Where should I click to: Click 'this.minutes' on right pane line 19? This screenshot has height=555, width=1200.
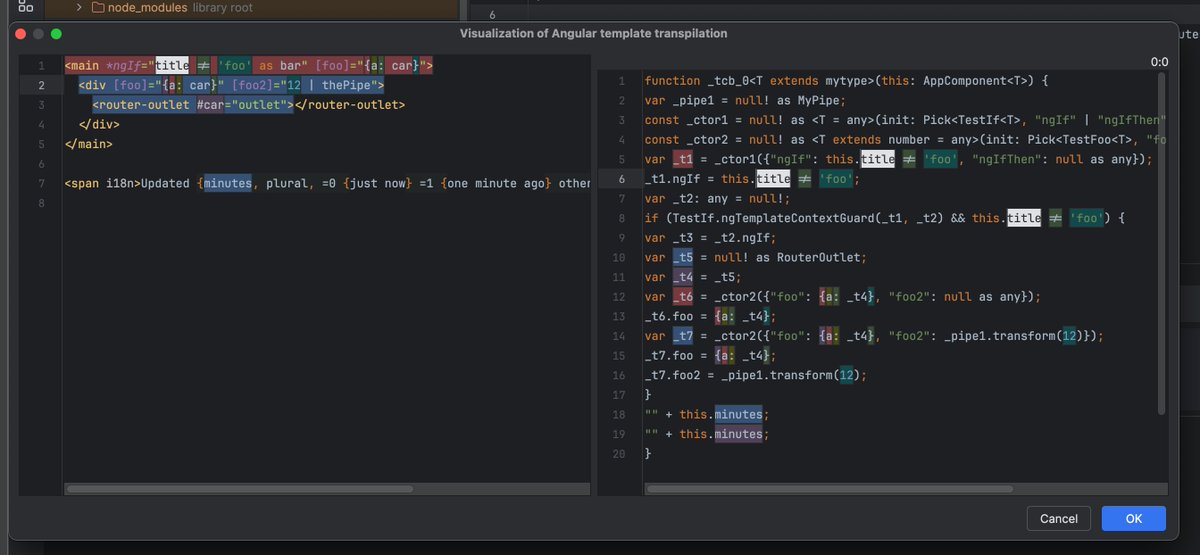click(x=722, y=434)
